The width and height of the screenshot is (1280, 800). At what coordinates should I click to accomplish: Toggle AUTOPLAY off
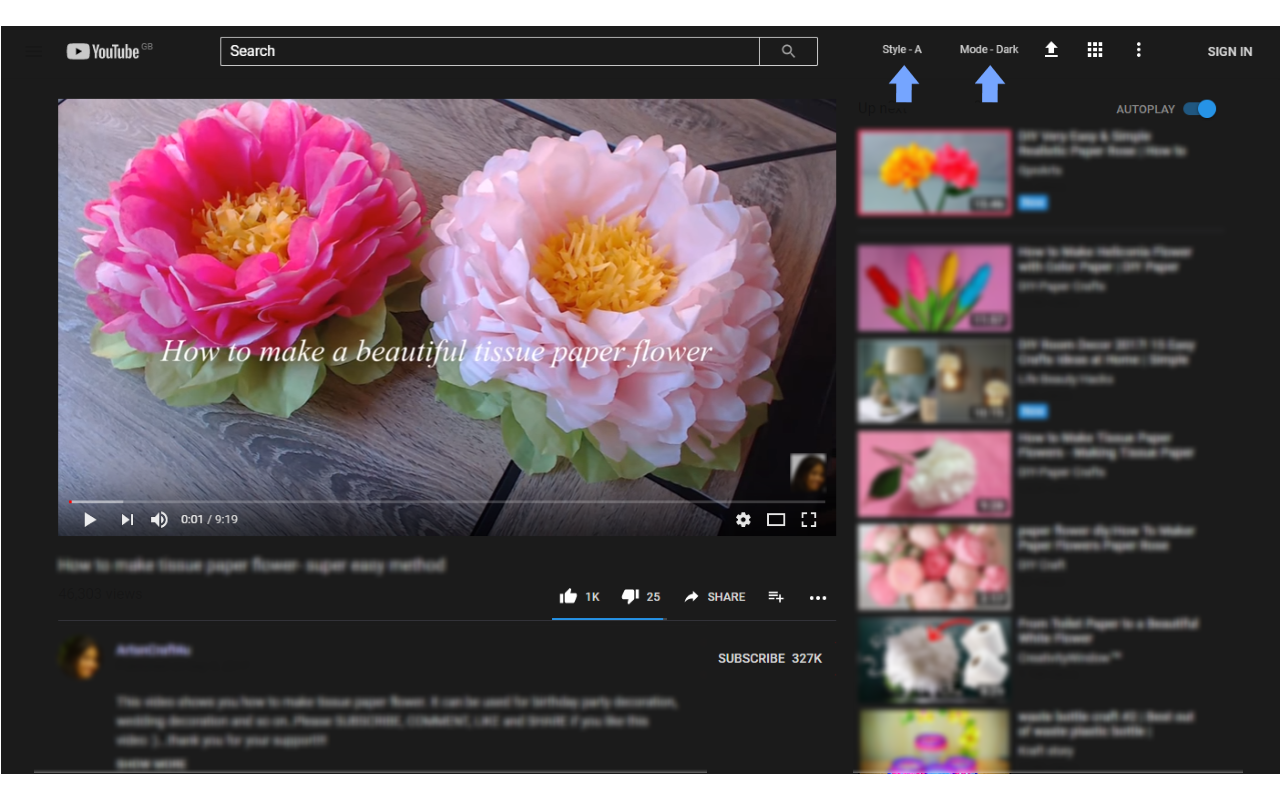pyautogui.click(x=1199, y=108)
